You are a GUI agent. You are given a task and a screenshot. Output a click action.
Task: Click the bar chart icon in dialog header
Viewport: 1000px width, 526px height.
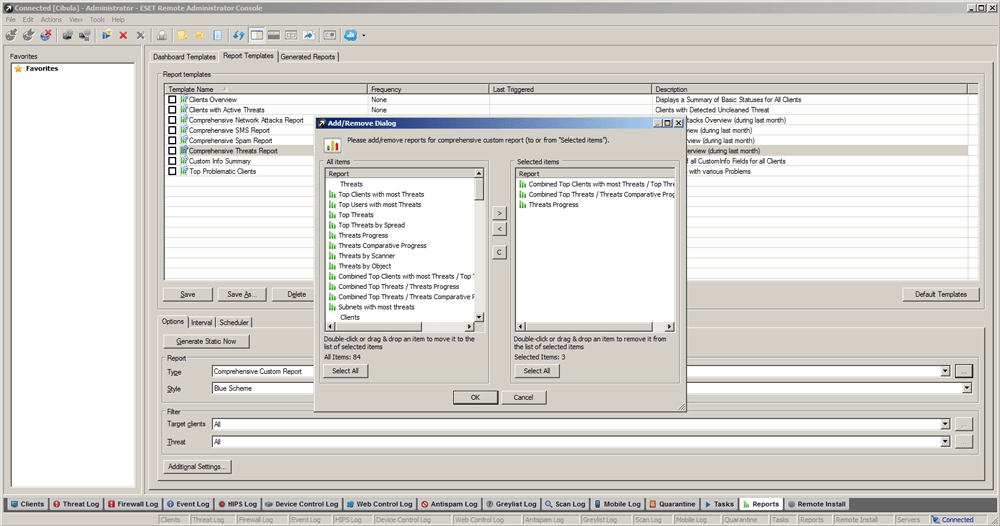332,145
